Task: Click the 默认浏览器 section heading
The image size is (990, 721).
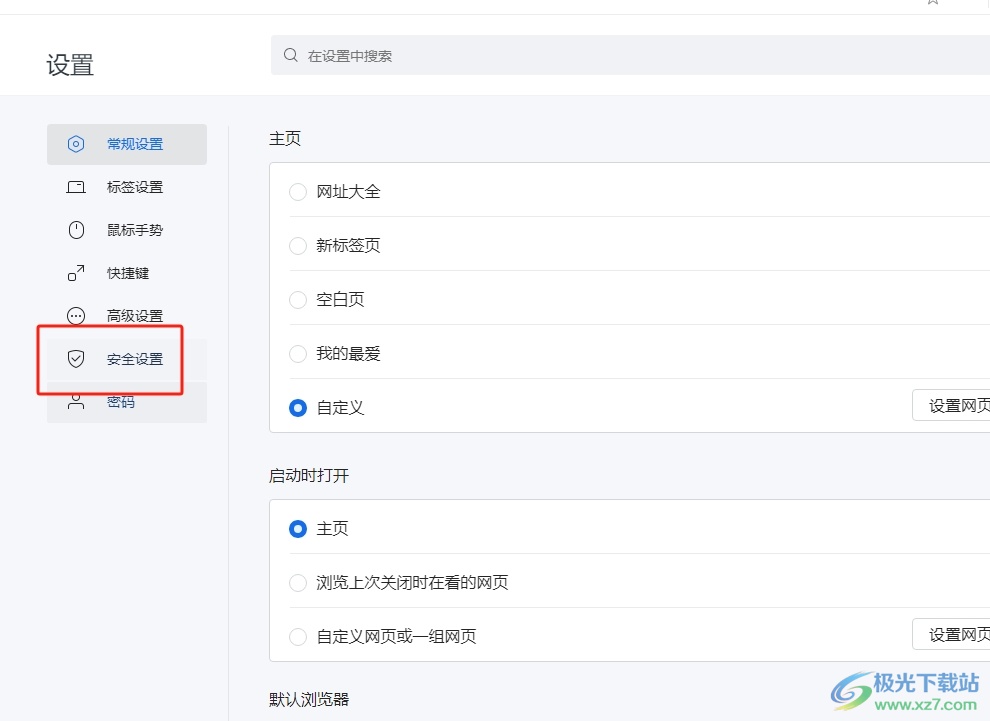Action: [309, 700]
